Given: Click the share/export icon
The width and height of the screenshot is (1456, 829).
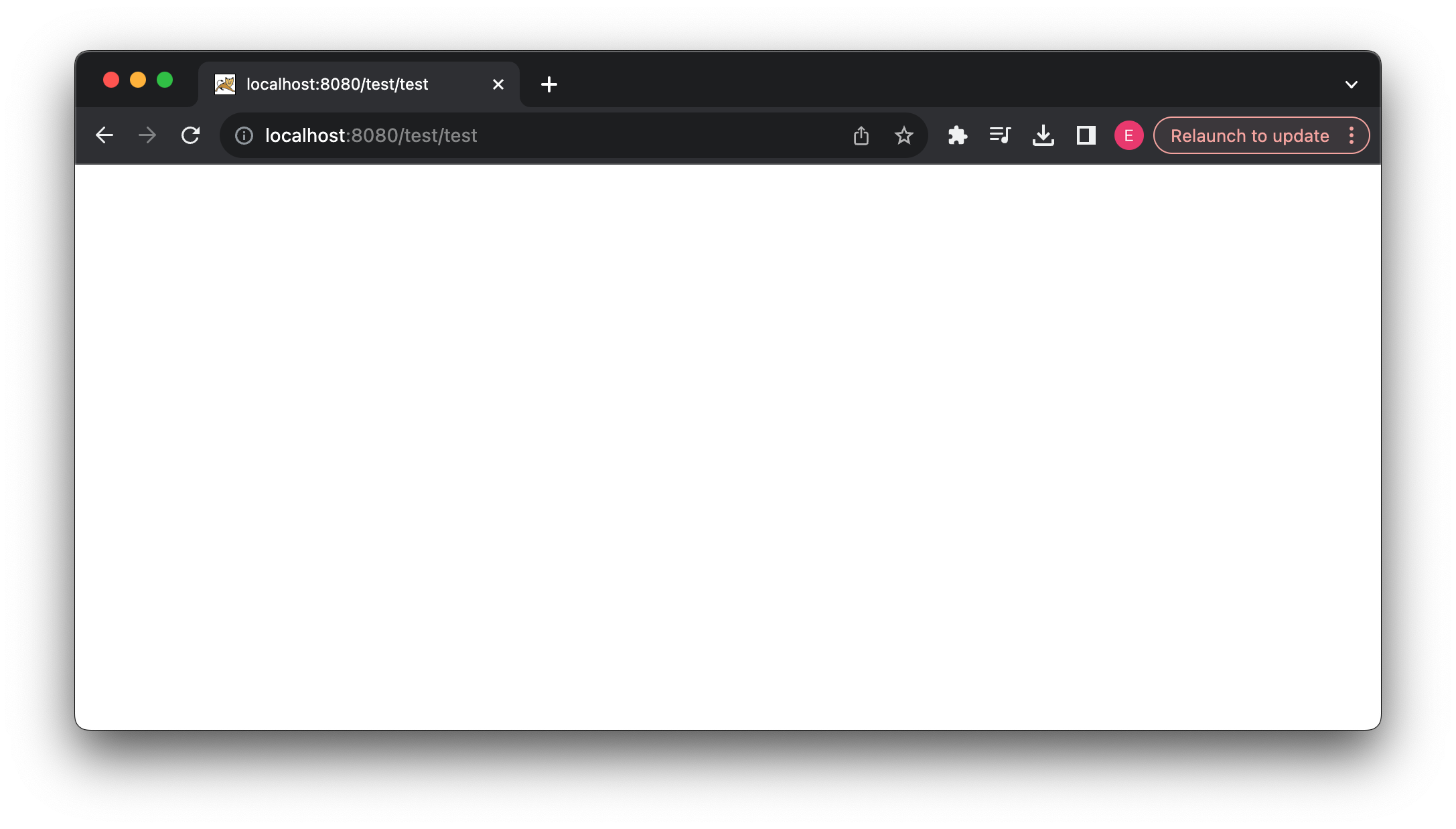Looking at the screenshot, I should point(861,135).
